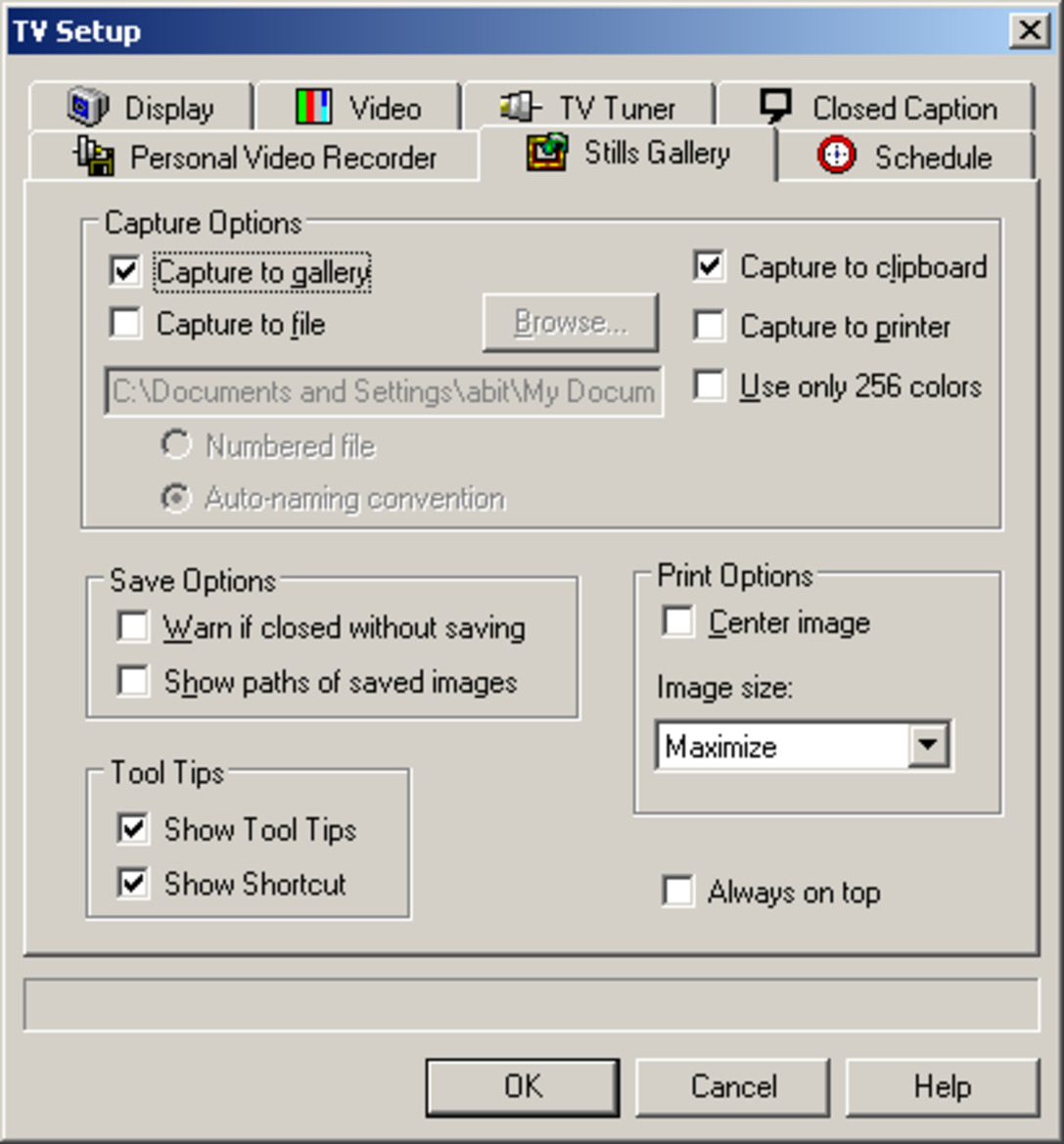Tick Use only 256 colors
This screenshot has width=1064, height=1144.
tap(710, 386)
